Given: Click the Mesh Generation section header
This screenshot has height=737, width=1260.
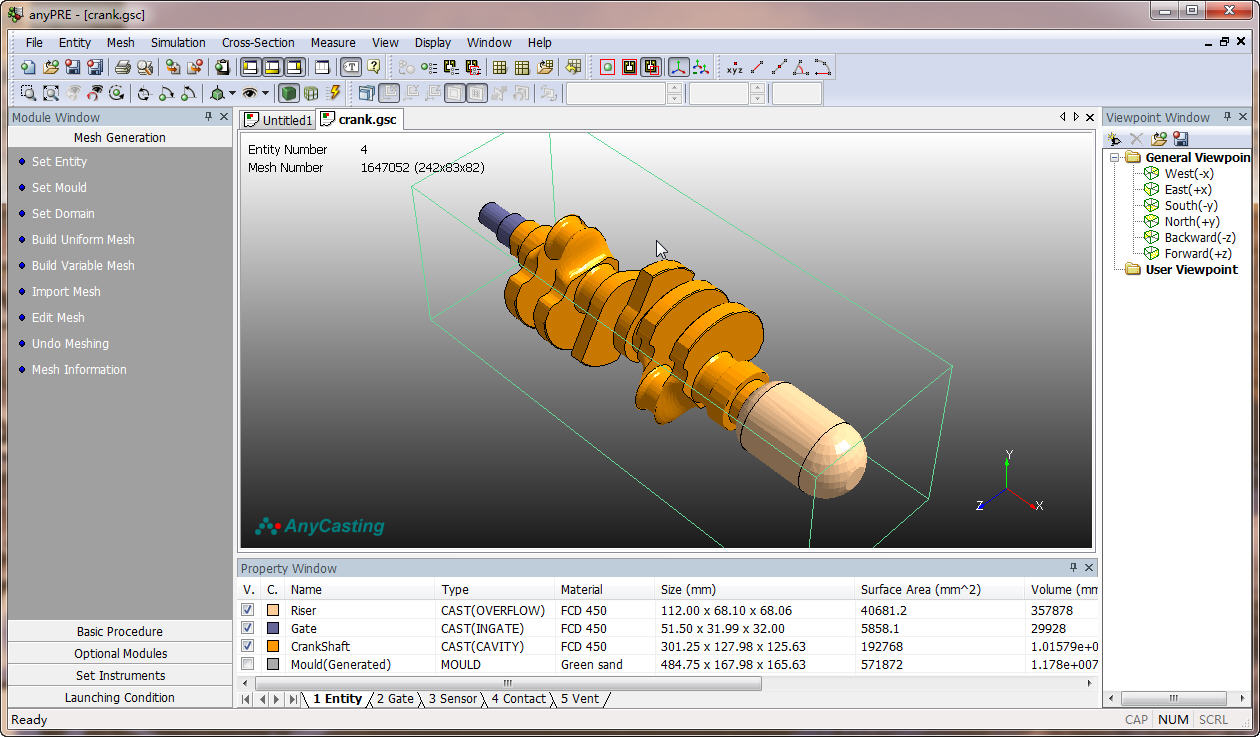Looking at the screenshot, I should (x=120, y=137).
